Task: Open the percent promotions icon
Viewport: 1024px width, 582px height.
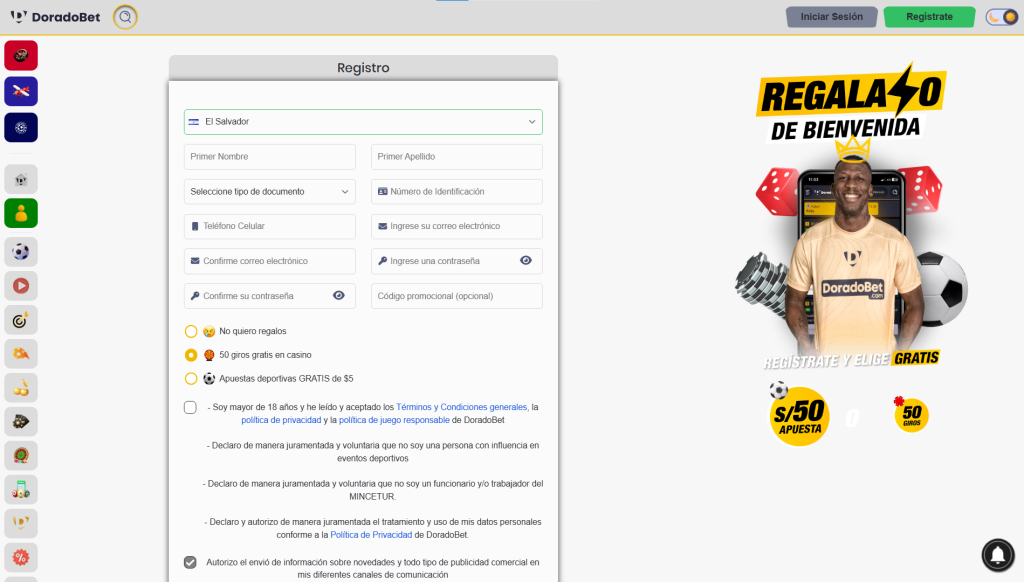Action: [x=21, y=557]
